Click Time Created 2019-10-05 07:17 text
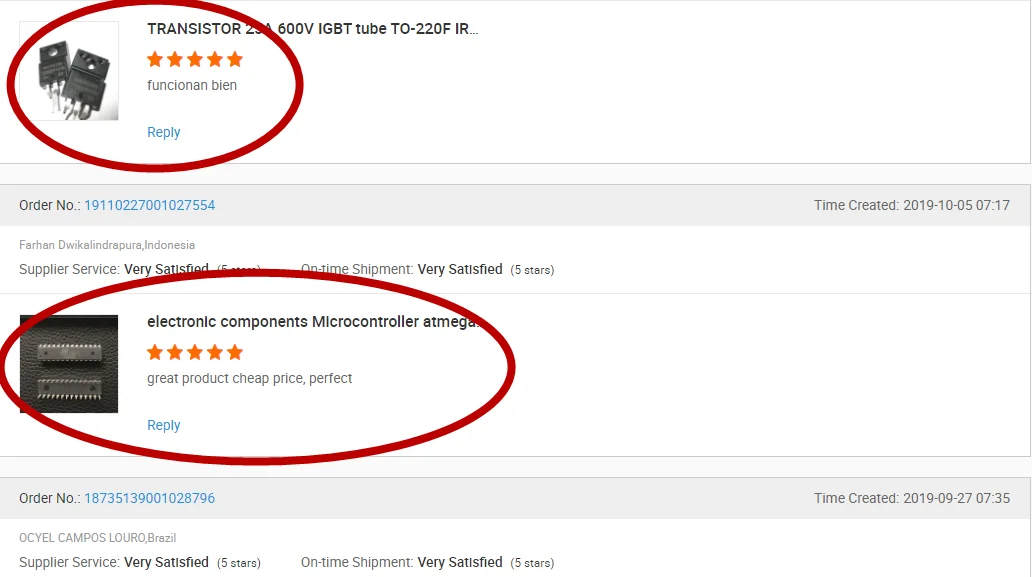The height and width of the screenshot is (577, 1032). point(912,205)
